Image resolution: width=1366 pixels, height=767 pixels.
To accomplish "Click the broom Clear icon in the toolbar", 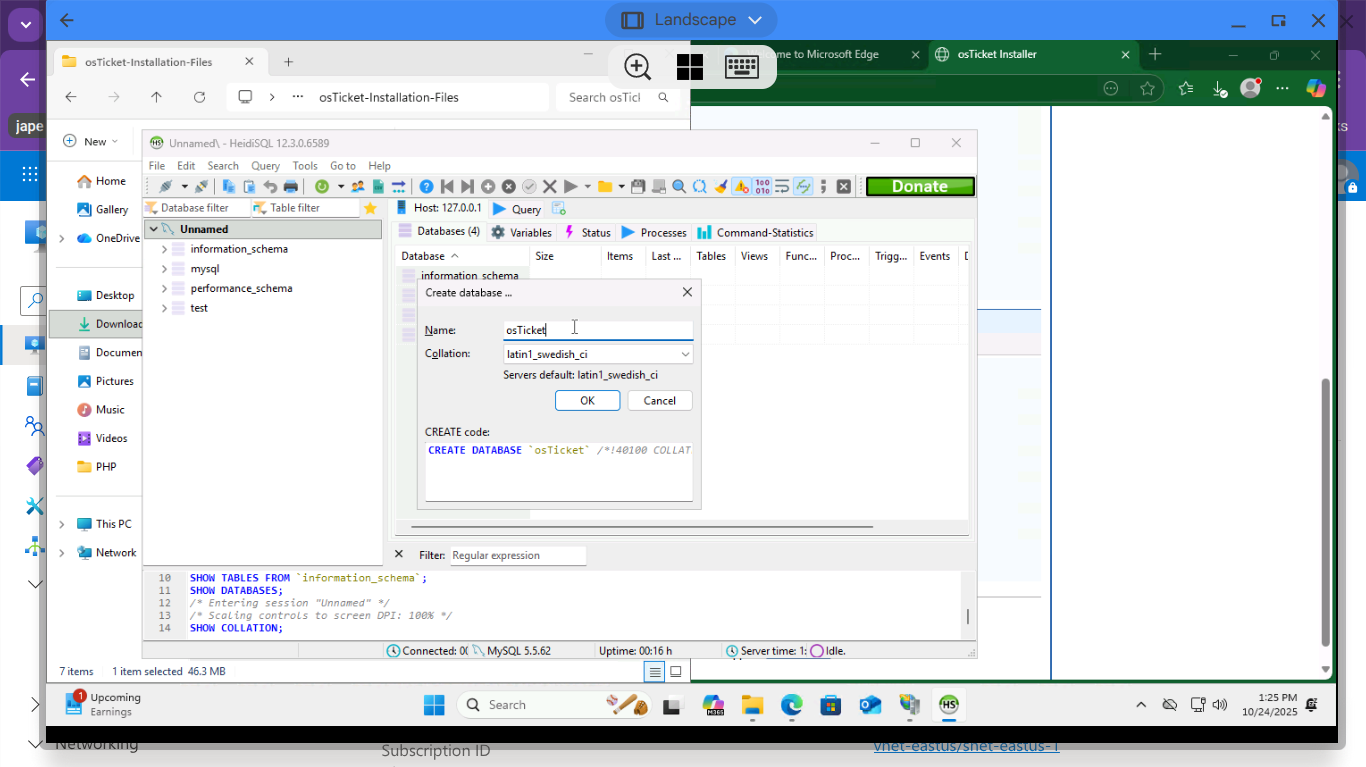I will (721, 186).
